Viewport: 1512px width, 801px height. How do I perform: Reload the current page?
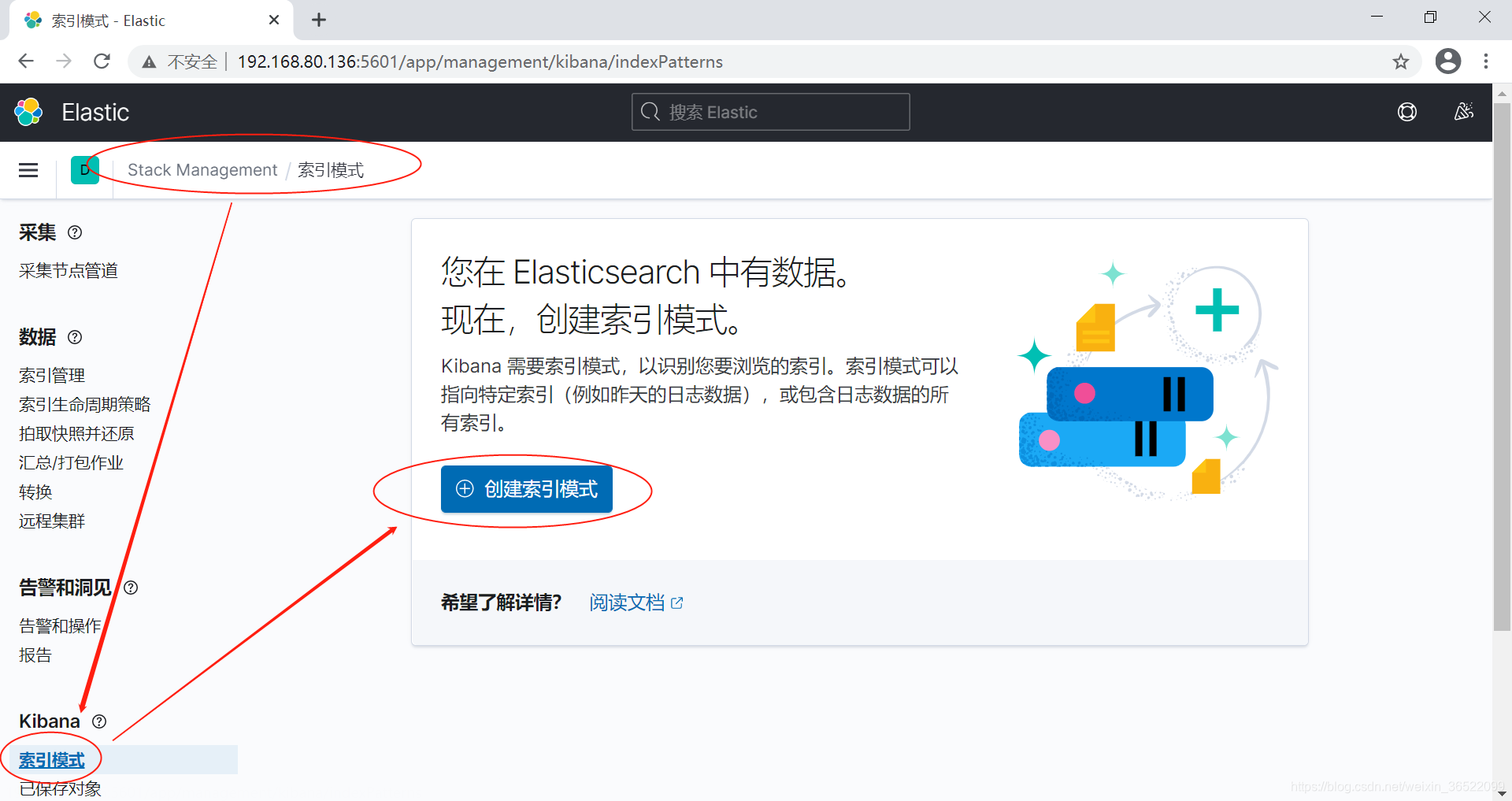[102, 61]
